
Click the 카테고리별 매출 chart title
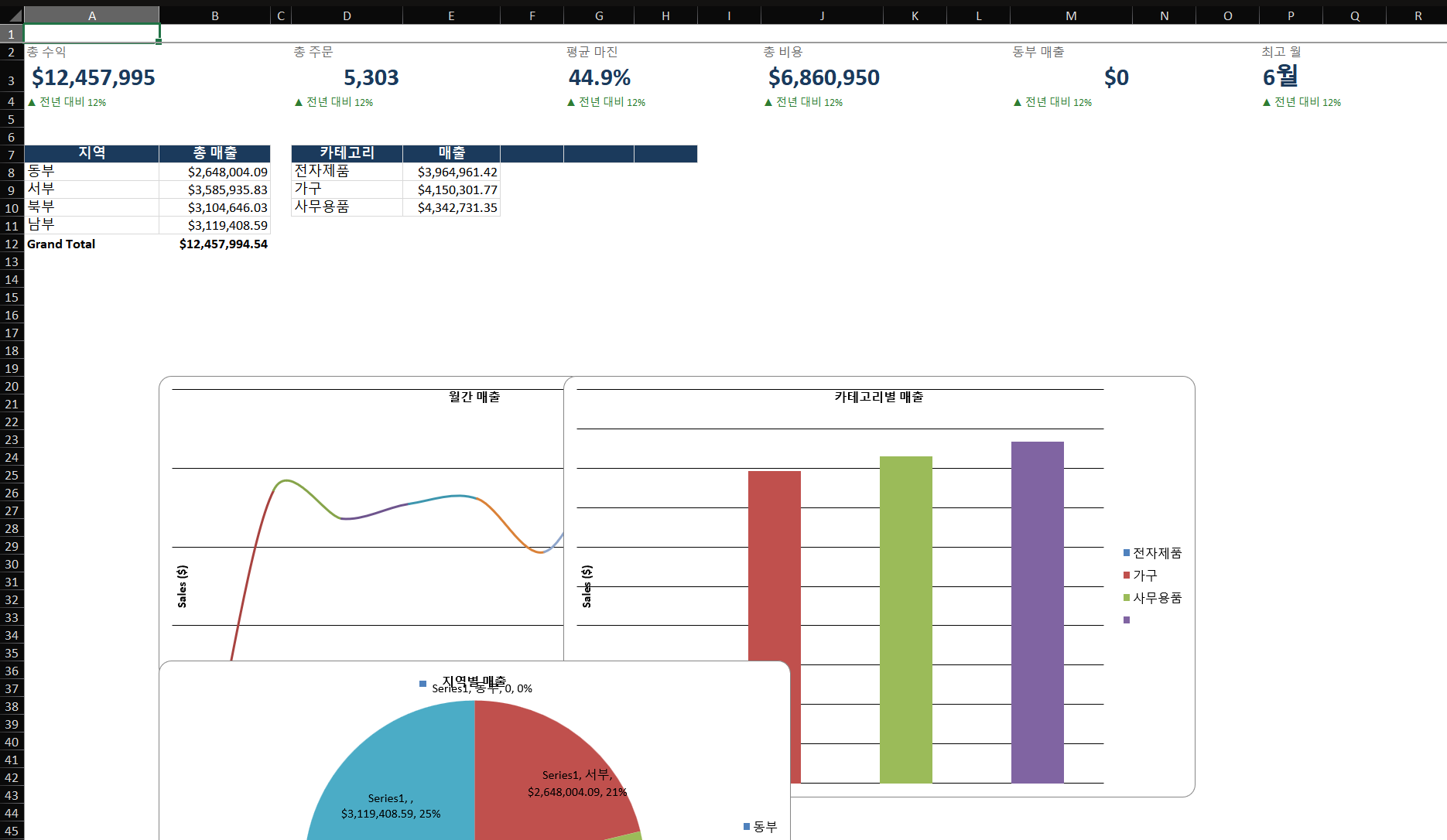(879, 397)
